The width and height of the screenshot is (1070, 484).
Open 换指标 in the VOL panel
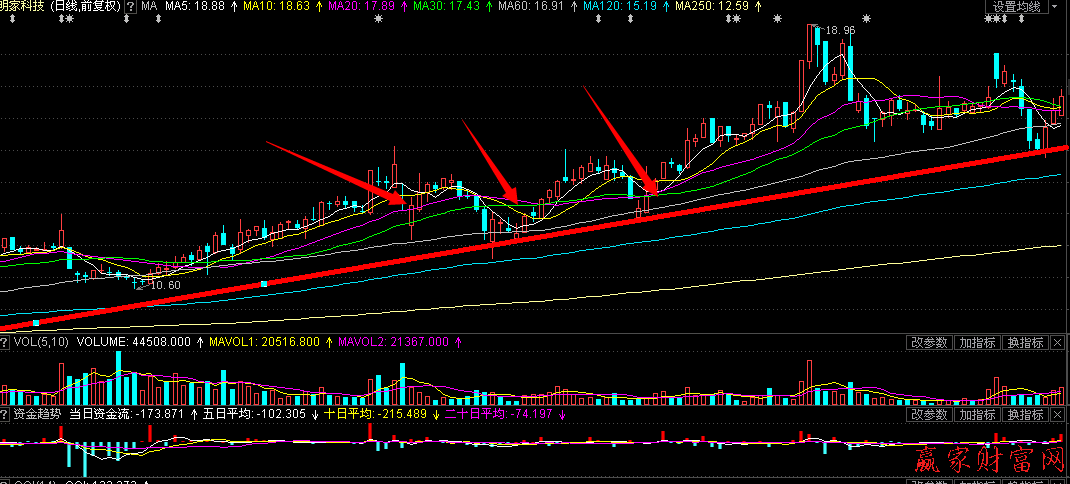pyautogui.click(x=1025, y=342)
